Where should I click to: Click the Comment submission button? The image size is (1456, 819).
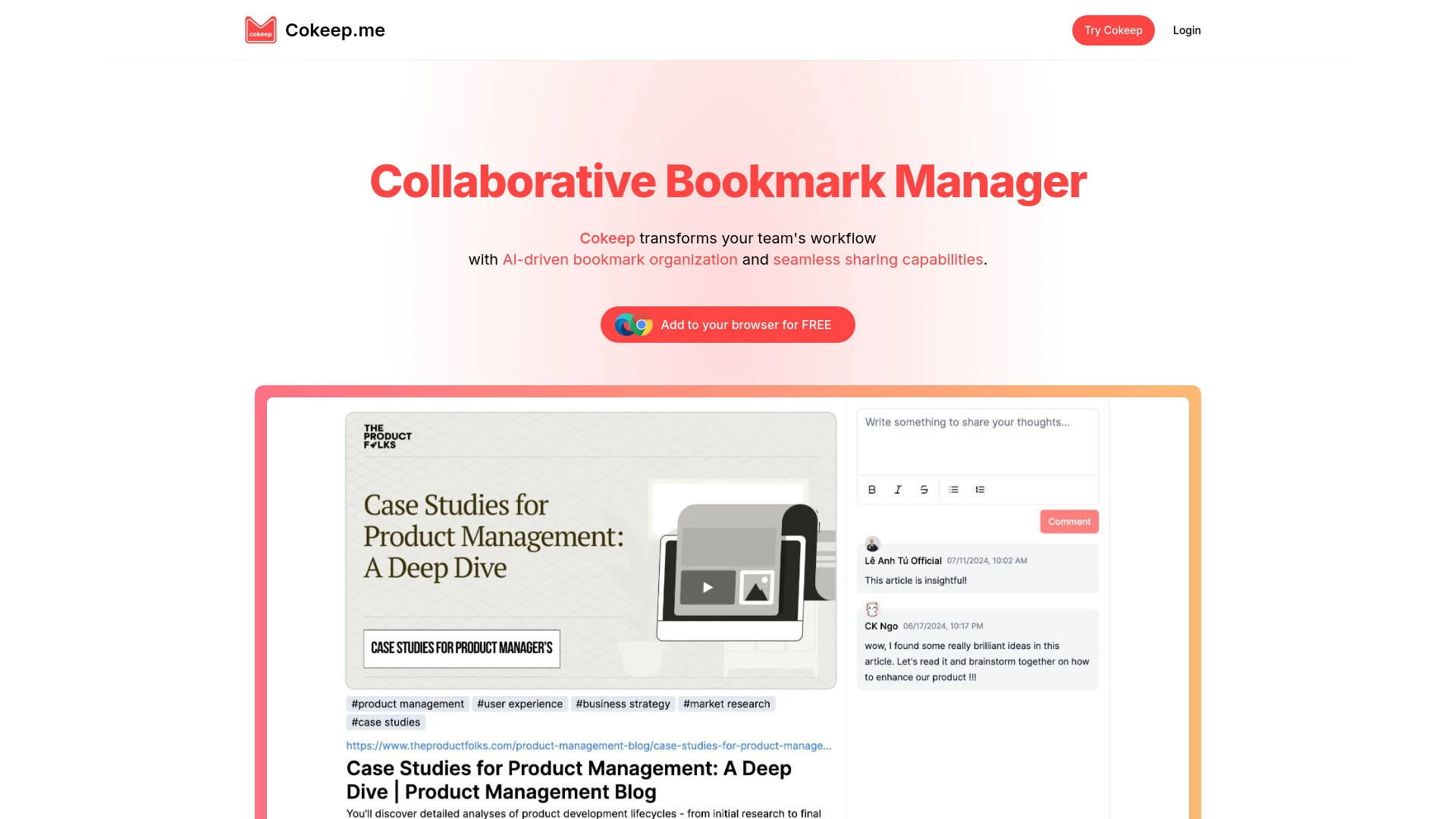(x=1069, y=521)
